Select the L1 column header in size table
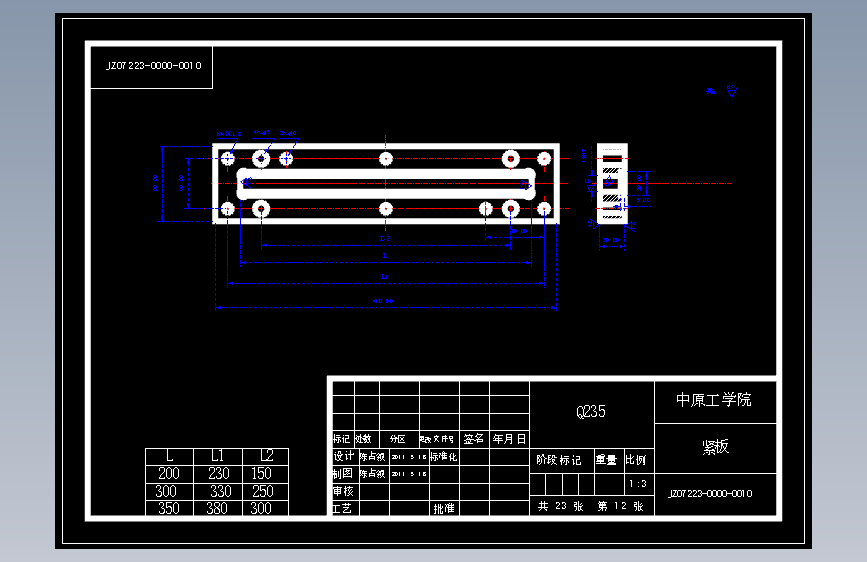 tap(218, 456)
